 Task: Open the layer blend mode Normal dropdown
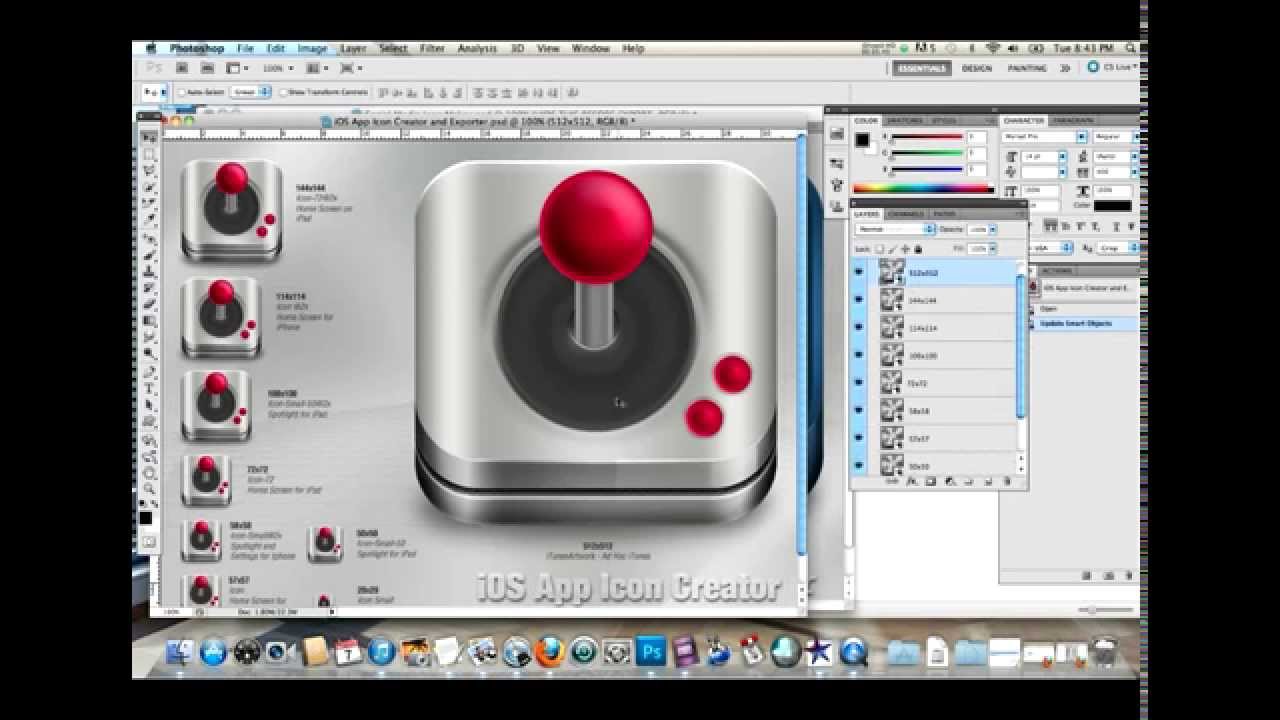pos(895,229)
